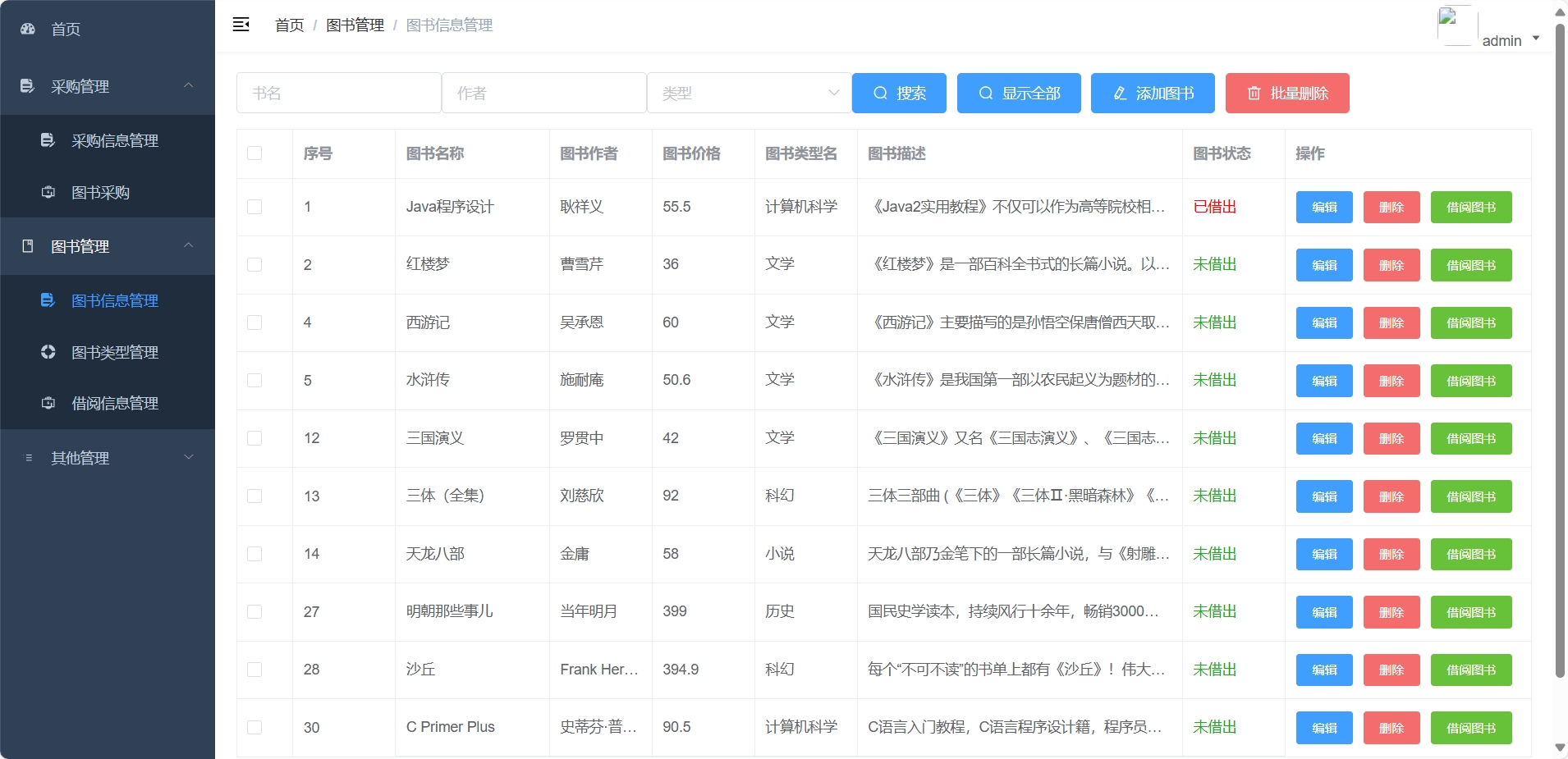Image resolution: width=1568 pixels, height=759 pixels.
Task: Collapse the 图书管理 menu chevron
Action: point(188,245)
